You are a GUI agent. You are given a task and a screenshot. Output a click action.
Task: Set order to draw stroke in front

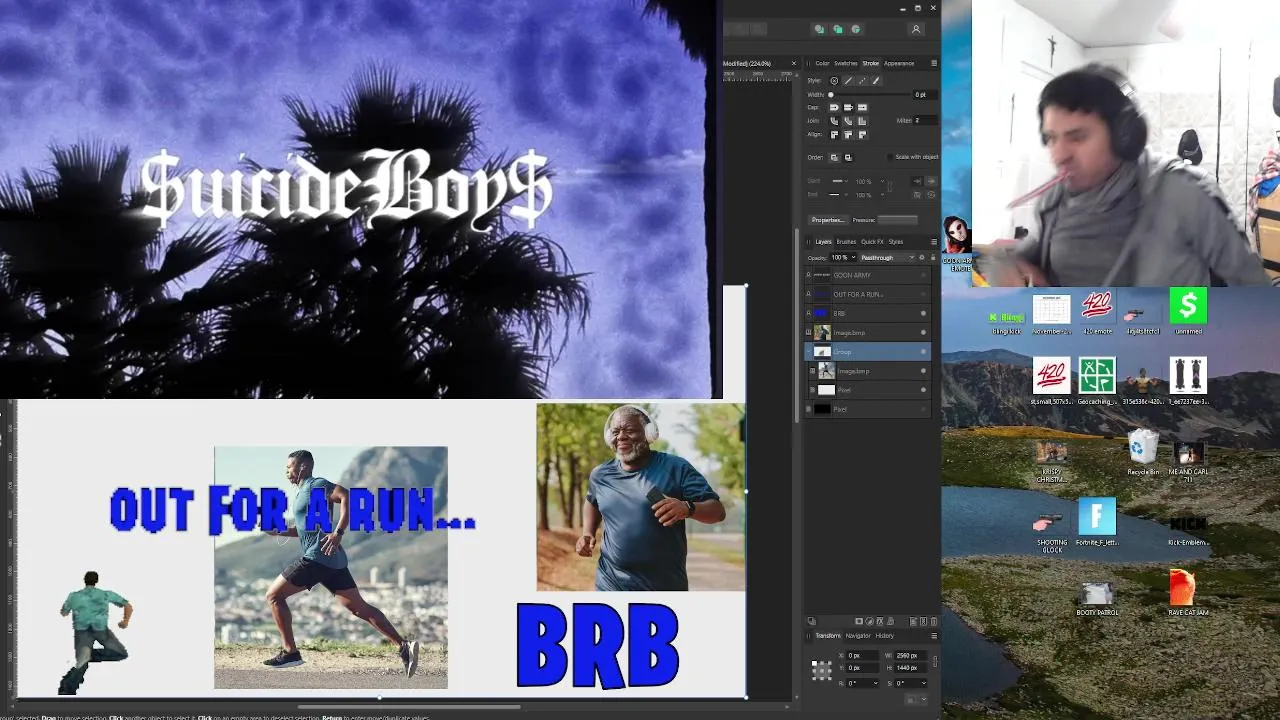click(x=848, y=158)
